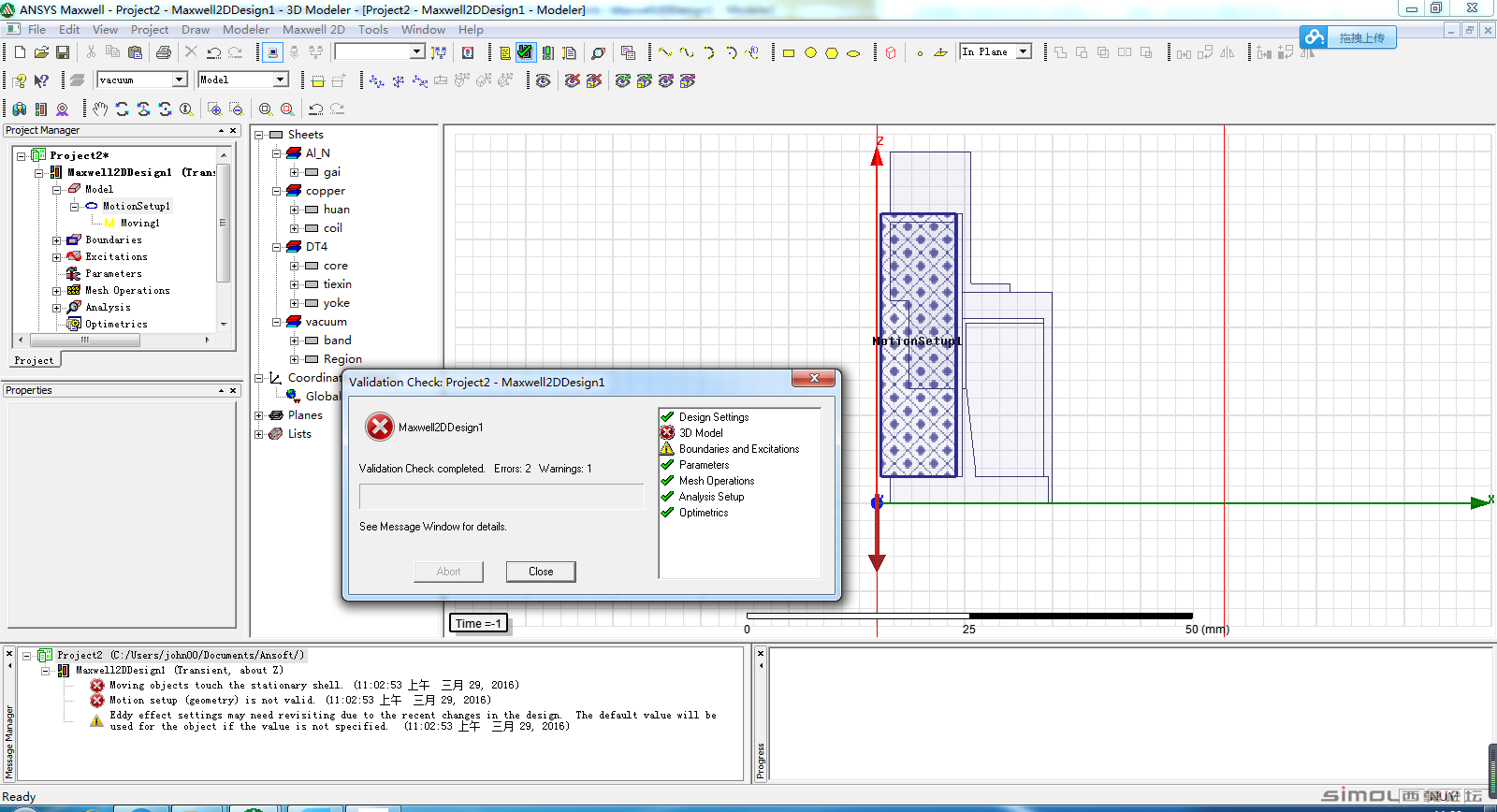Collapse the DT4 material node
Screen dimensions: 1497x812
(x=277, y=247)
